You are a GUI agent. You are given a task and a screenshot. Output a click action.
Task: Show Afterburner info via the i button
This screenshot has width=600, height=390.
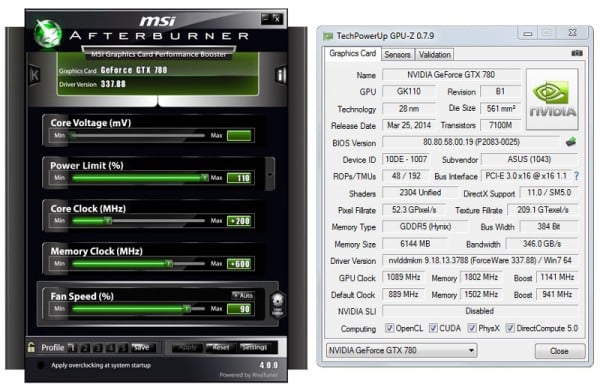281,75
